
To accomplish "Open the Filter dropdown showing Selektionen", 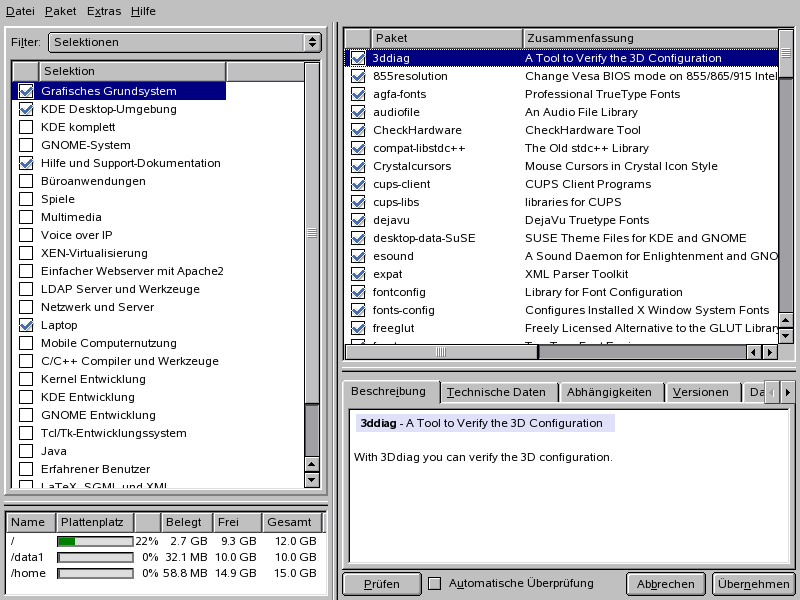I will (184, 42).
